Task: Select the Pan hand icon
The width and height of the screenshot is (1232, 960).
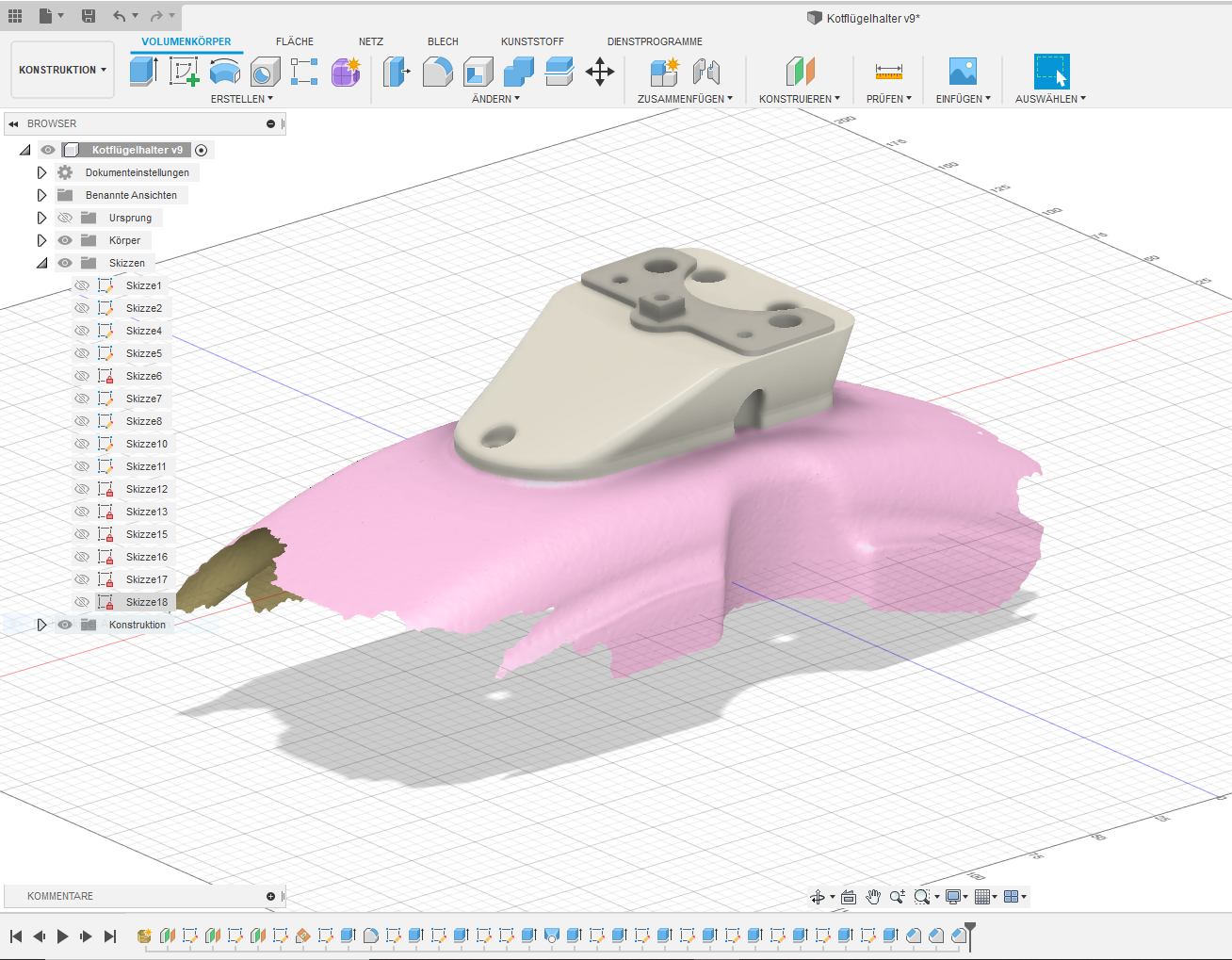Action: coord(873,897)
